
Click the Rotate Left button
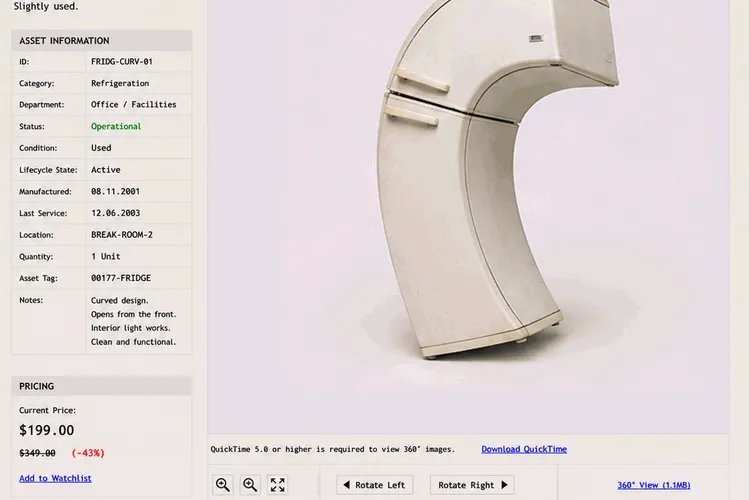[x=375, y=485]
